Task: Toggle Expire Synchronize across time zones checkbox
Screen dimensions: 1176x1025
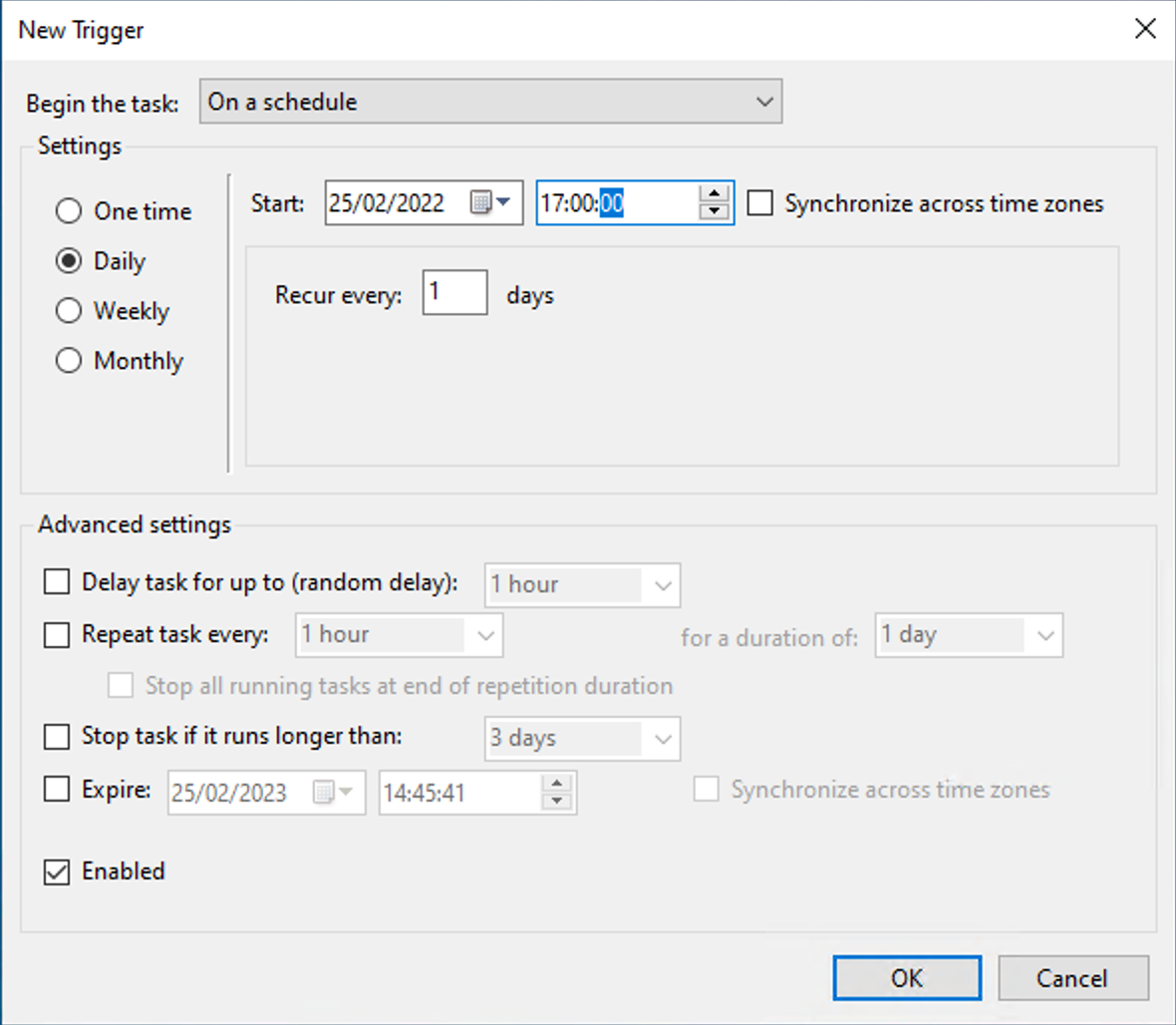Action: [706, 790]
